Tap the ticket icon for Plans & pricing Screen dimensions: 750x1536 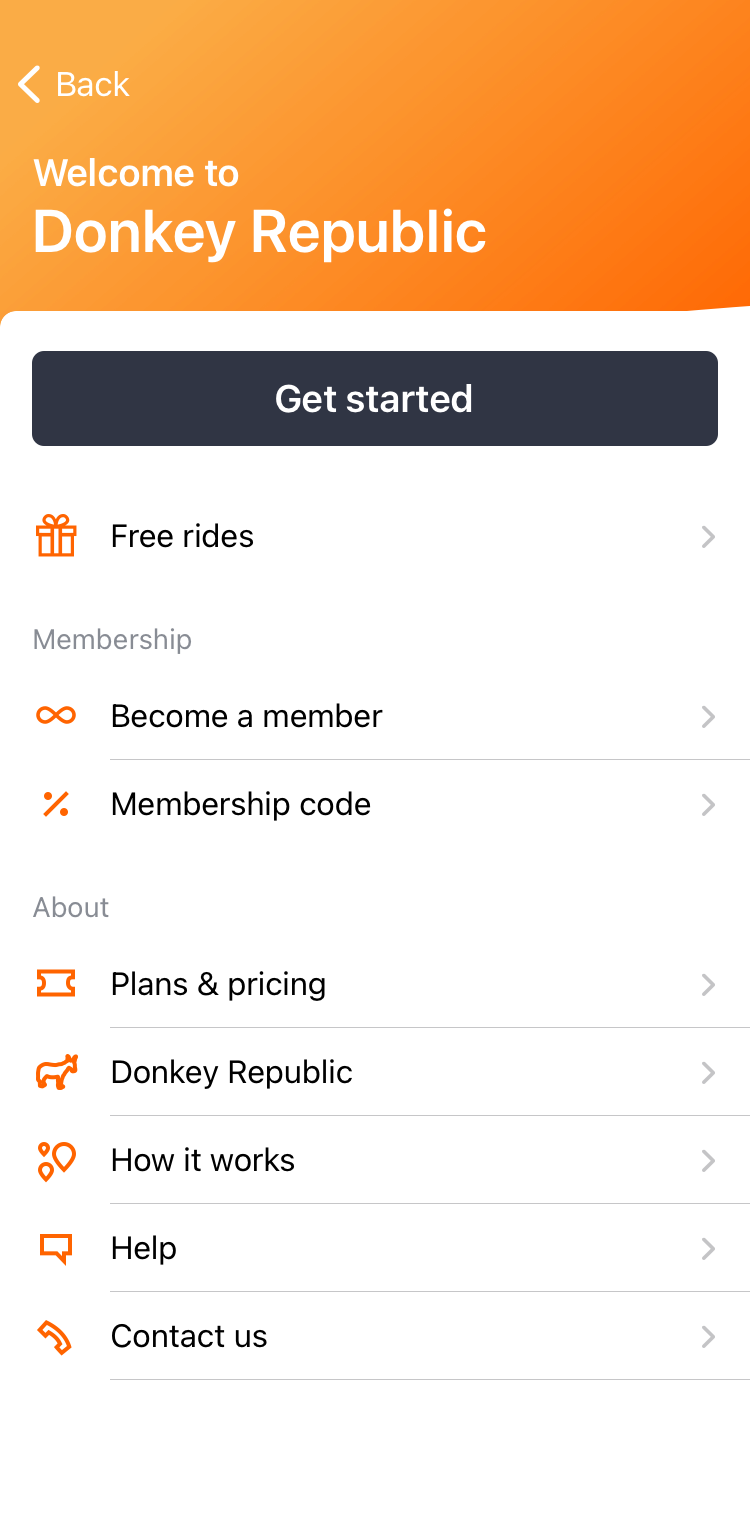click(x=56, y=984)
